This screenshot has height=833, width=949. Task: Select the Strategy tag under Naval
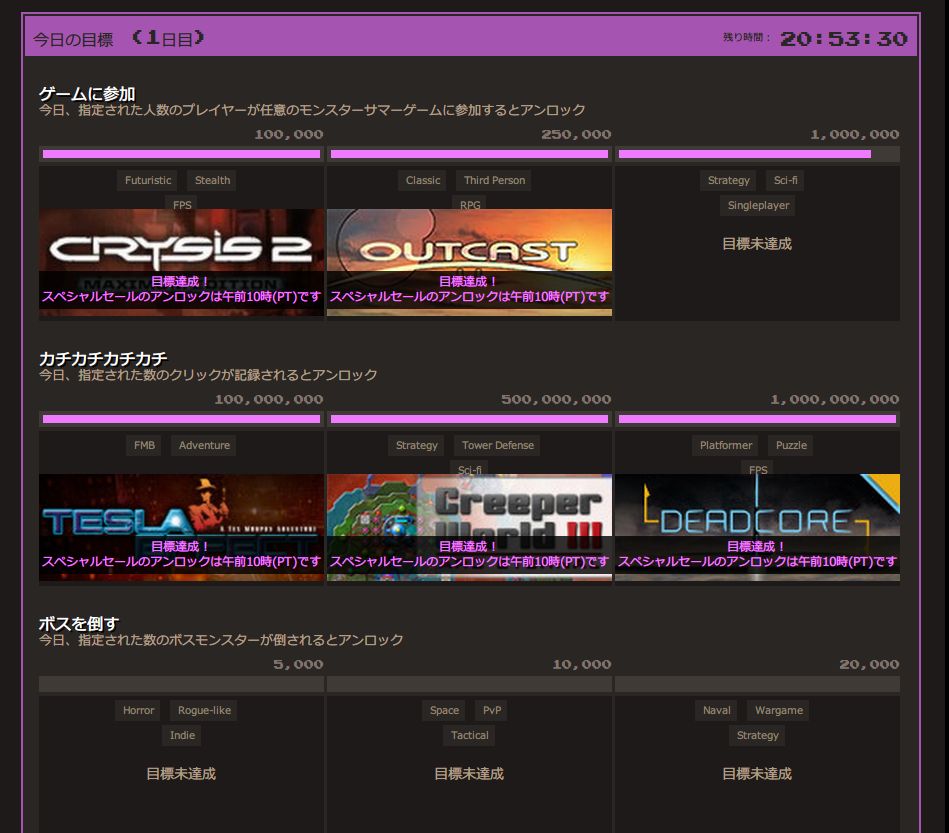pyautogui.click(x=758, y=736)
